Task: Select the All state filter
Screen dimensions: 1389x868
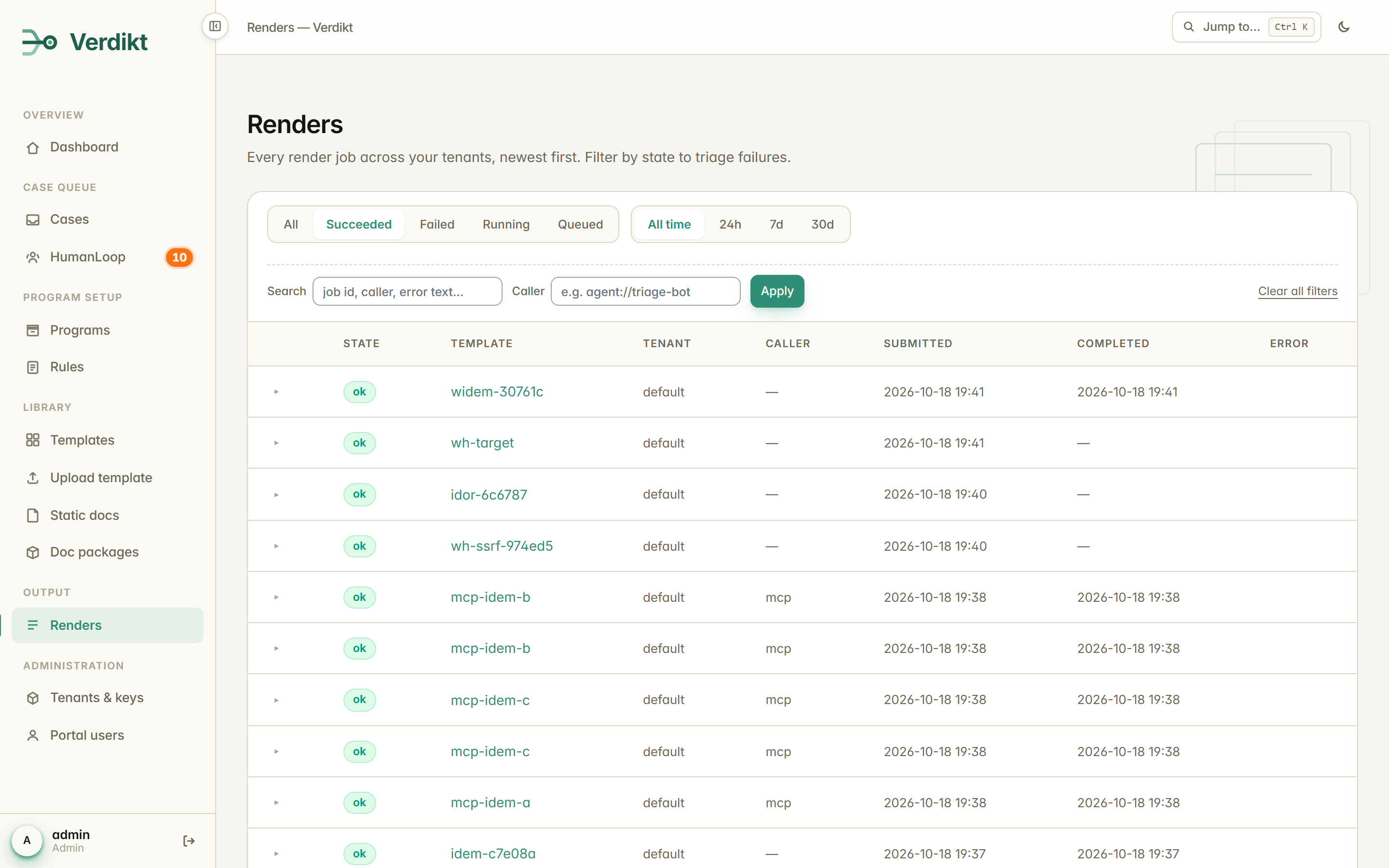Action: 291,224
